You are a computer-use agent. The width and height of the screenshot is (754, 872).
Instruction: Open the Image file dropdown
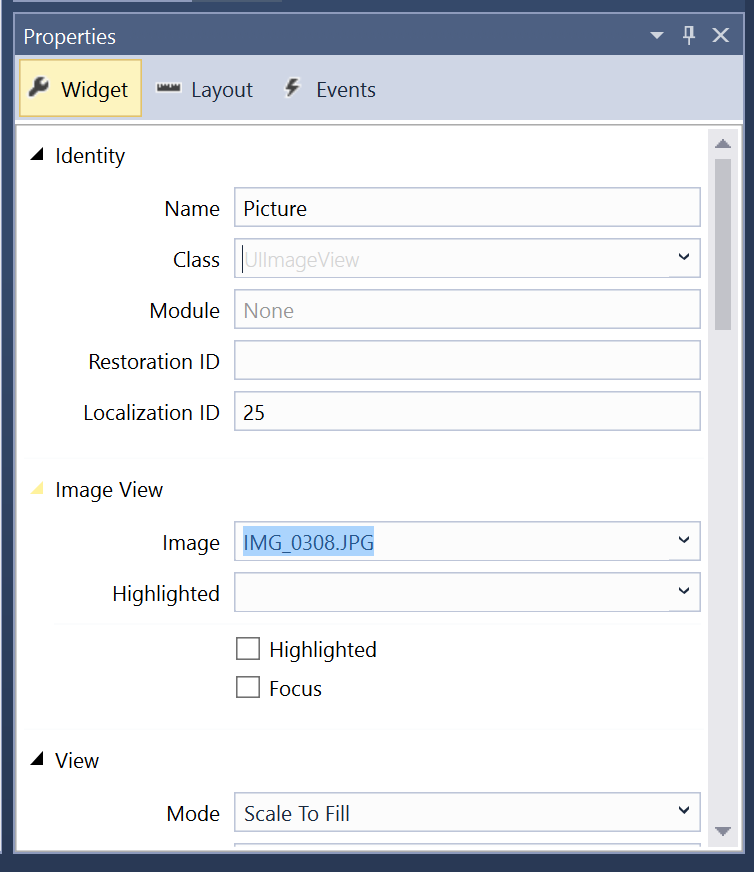(684, 541)
